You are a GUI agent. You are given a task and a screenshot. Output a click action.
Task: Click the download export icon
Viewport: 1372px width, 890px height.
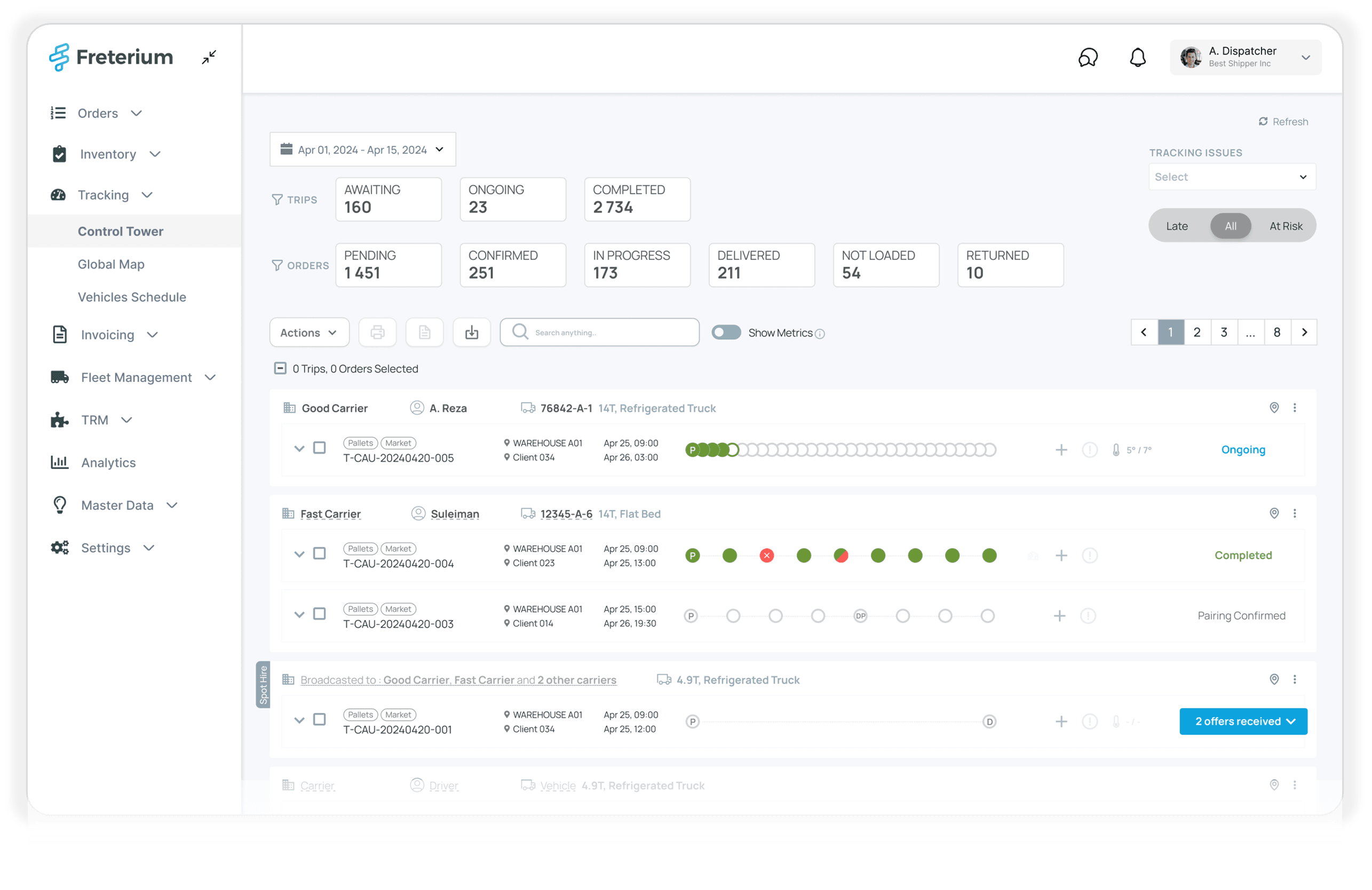tap(472, 332)
